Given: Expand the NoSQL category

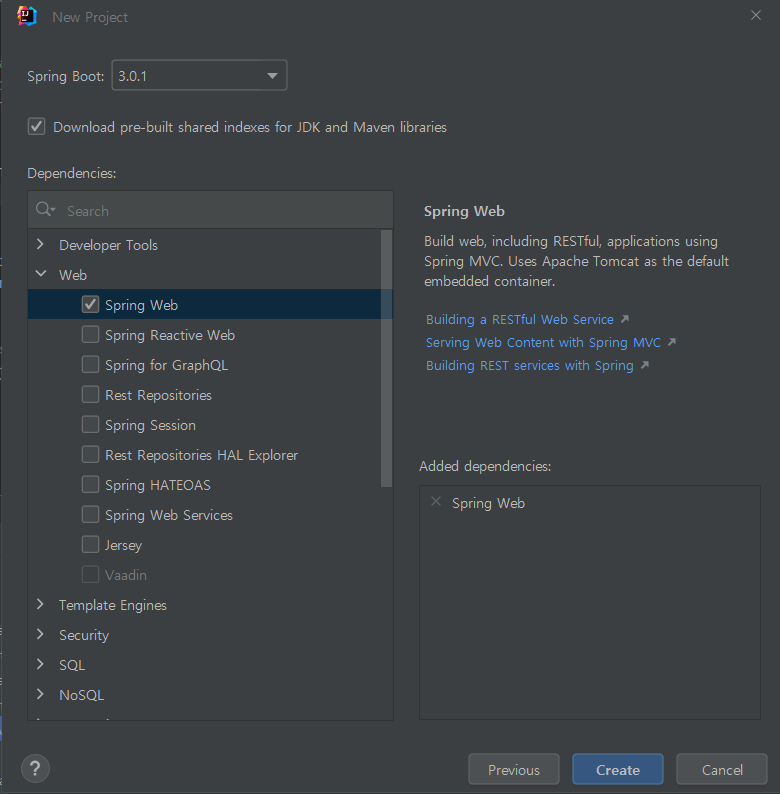Looking at the screenshot, I should (x=41, y=694).
